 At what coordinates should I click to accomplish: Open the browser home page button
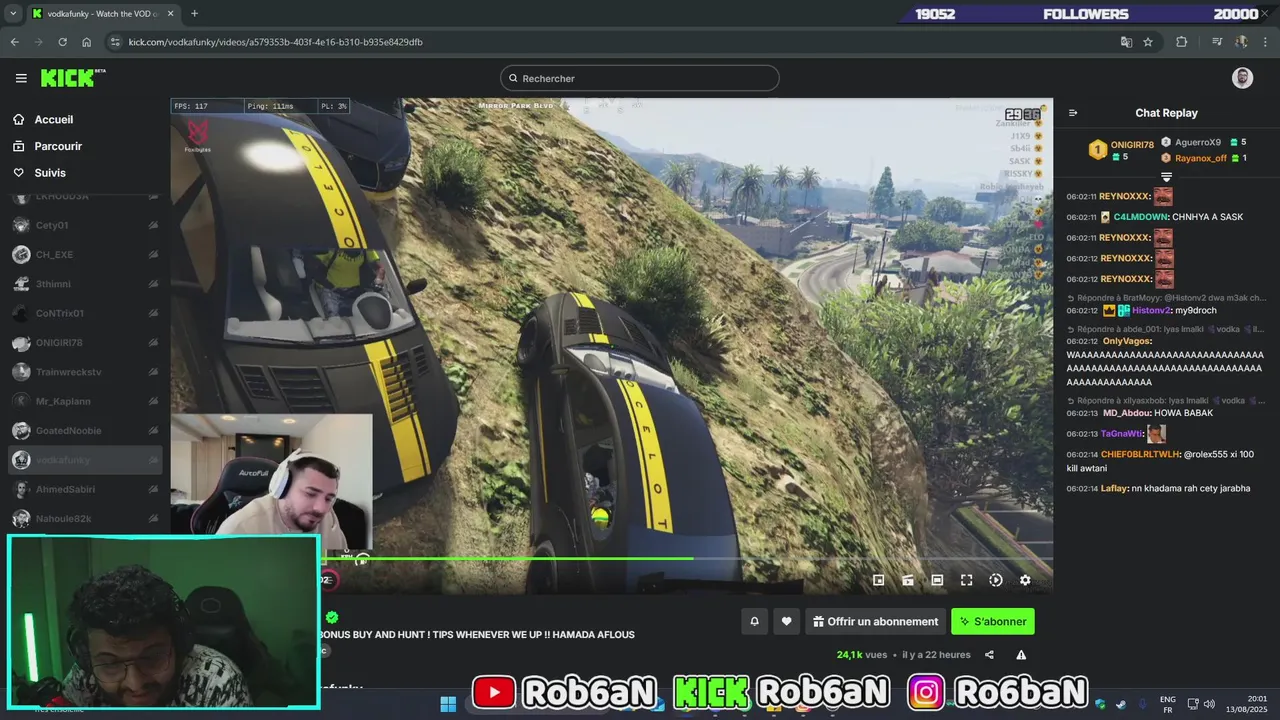pos(86,42)
